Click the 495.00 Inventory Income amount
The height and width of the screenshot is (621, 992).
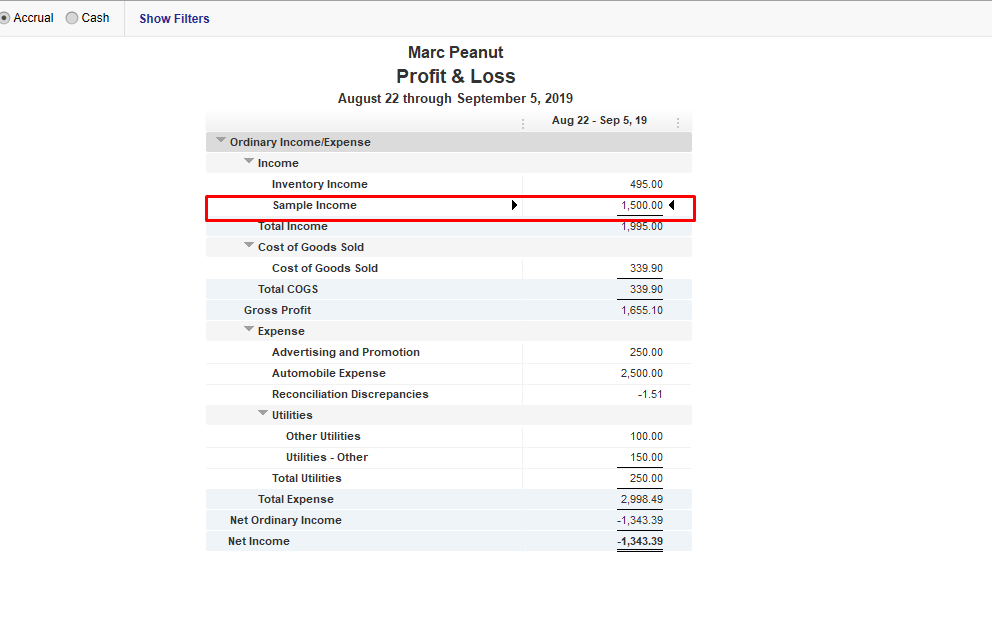tap(646, 184)
